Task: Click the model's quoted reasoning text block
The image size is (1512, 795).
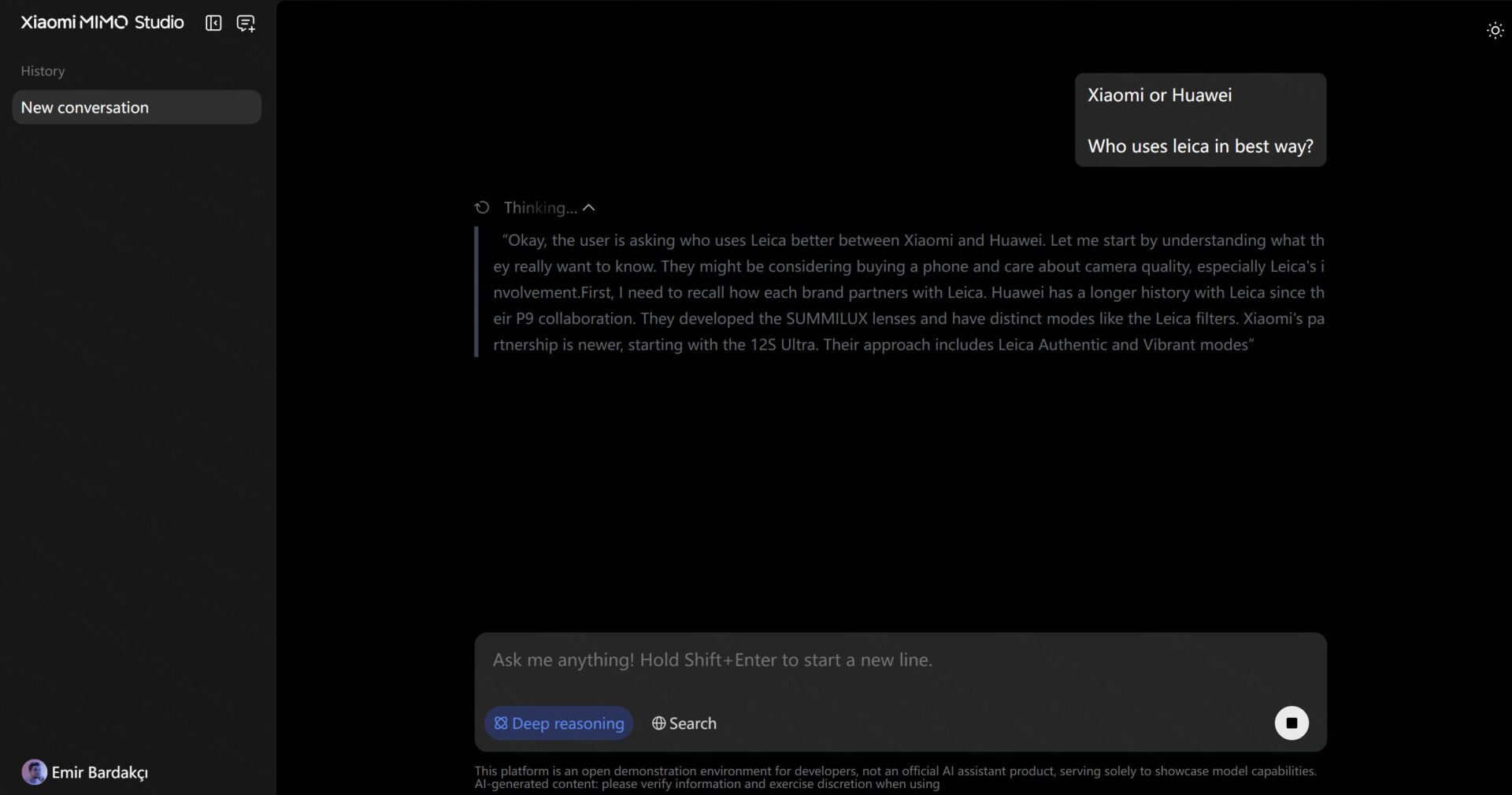Action: (908, 292)
